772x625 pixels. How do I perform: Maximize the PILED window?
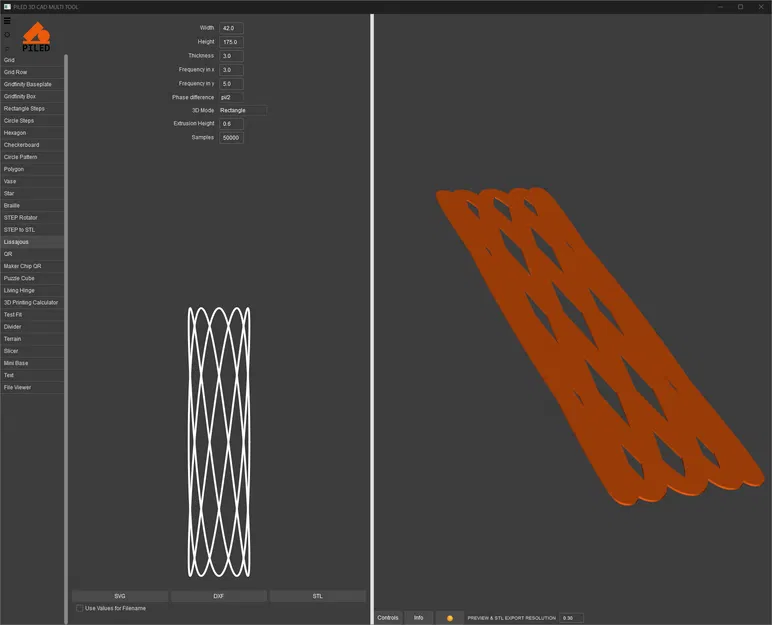[740, 7]
